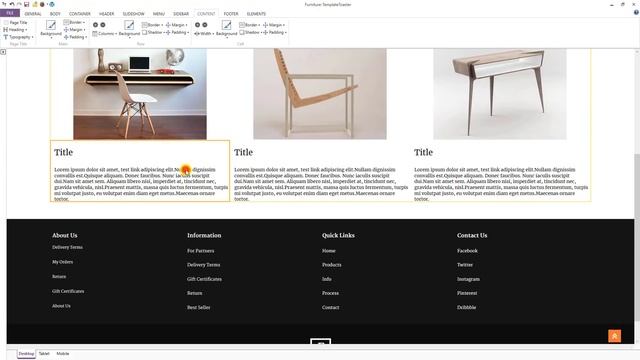640x360 pixels.
Task: Switch to the BODY ribbon tab
Action: (x=55, y=14)
